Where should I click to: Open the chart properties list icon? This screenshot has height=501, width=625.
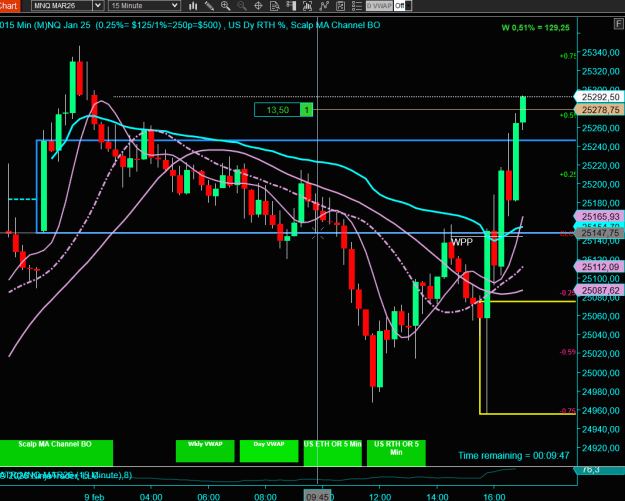[x=357, y=6]
